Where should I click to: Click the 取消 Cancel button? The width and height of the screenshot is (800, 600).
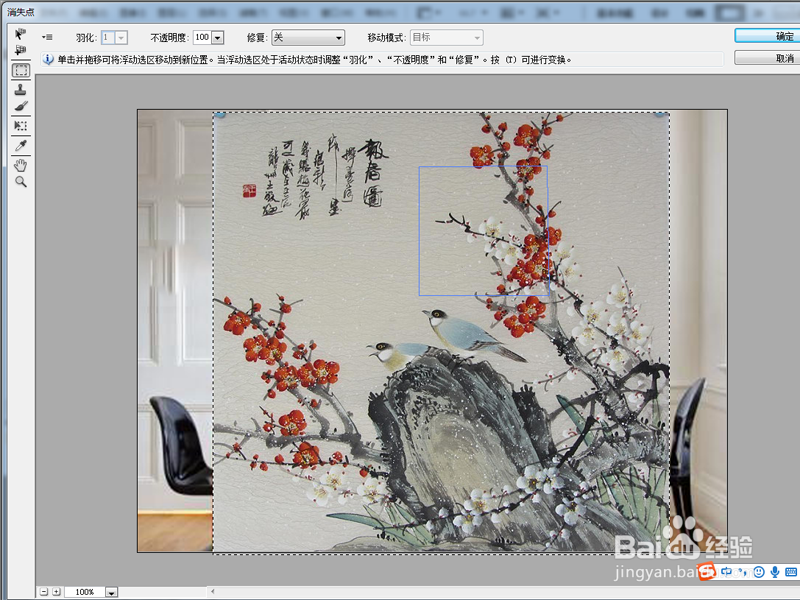(767, 58)
